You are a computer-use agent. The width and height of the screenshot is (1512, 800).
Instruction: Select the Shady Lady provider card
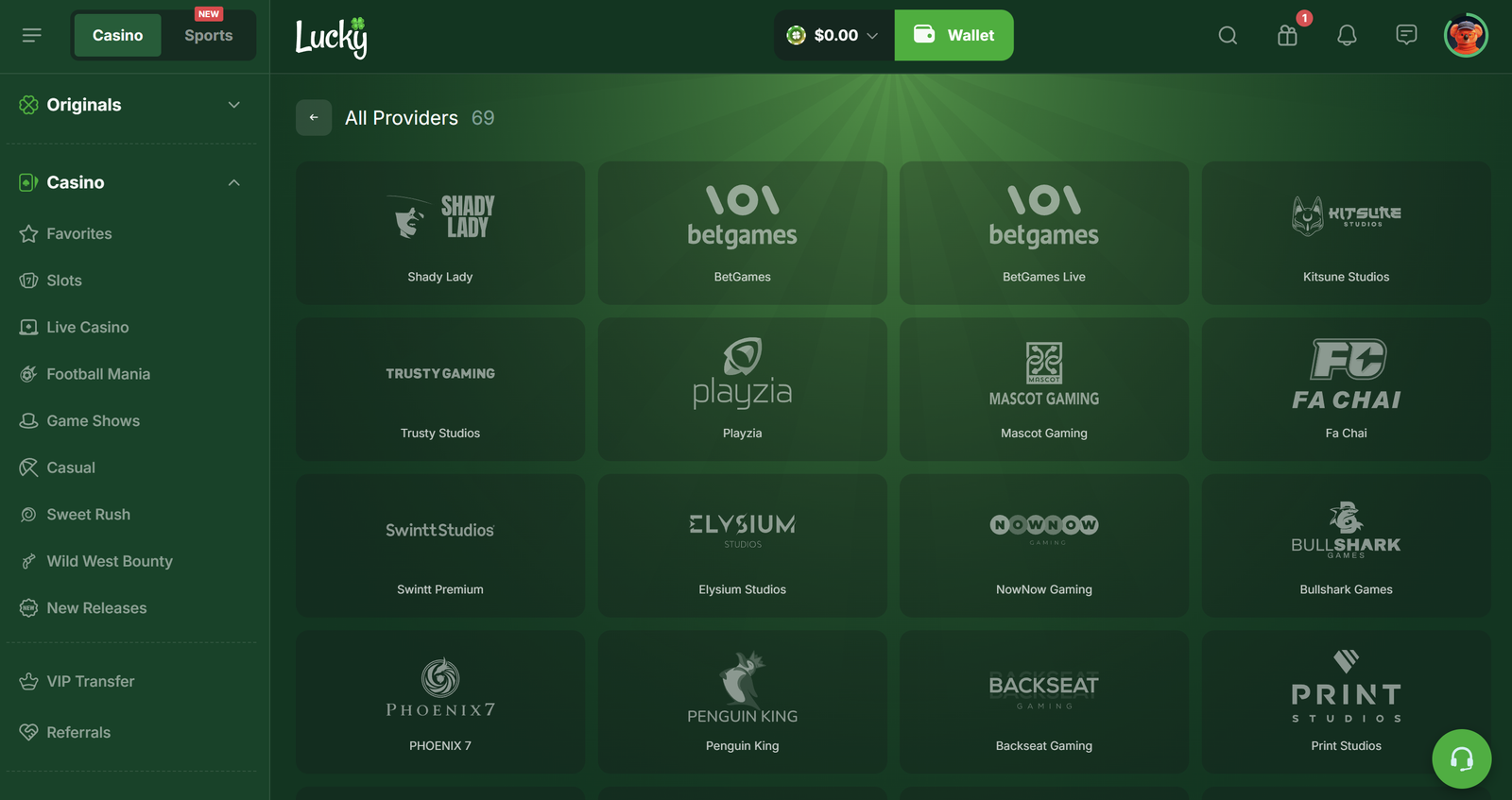tap(440, 232)
